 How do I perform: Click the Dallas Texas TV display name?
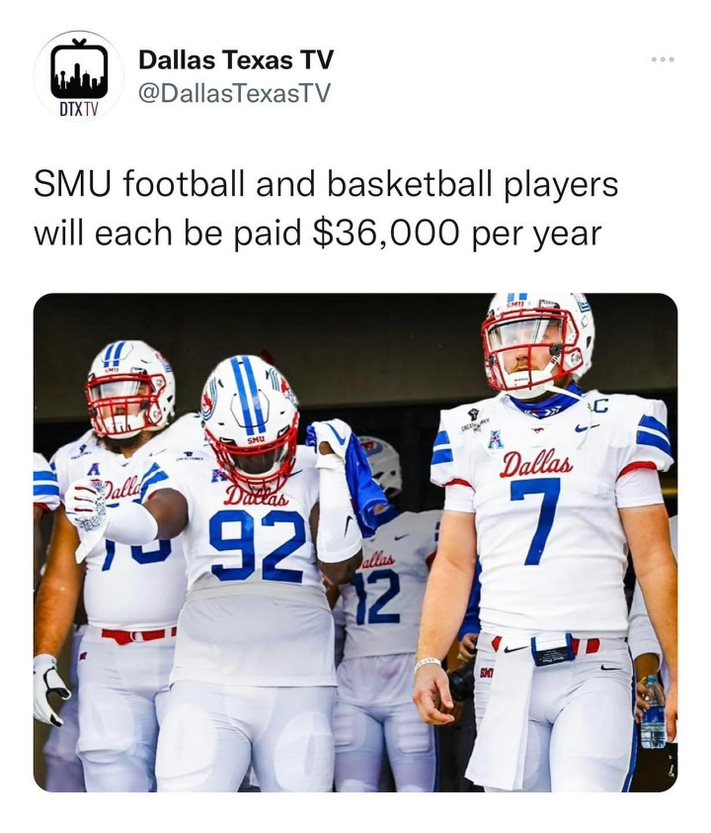[x=236, y=60]
